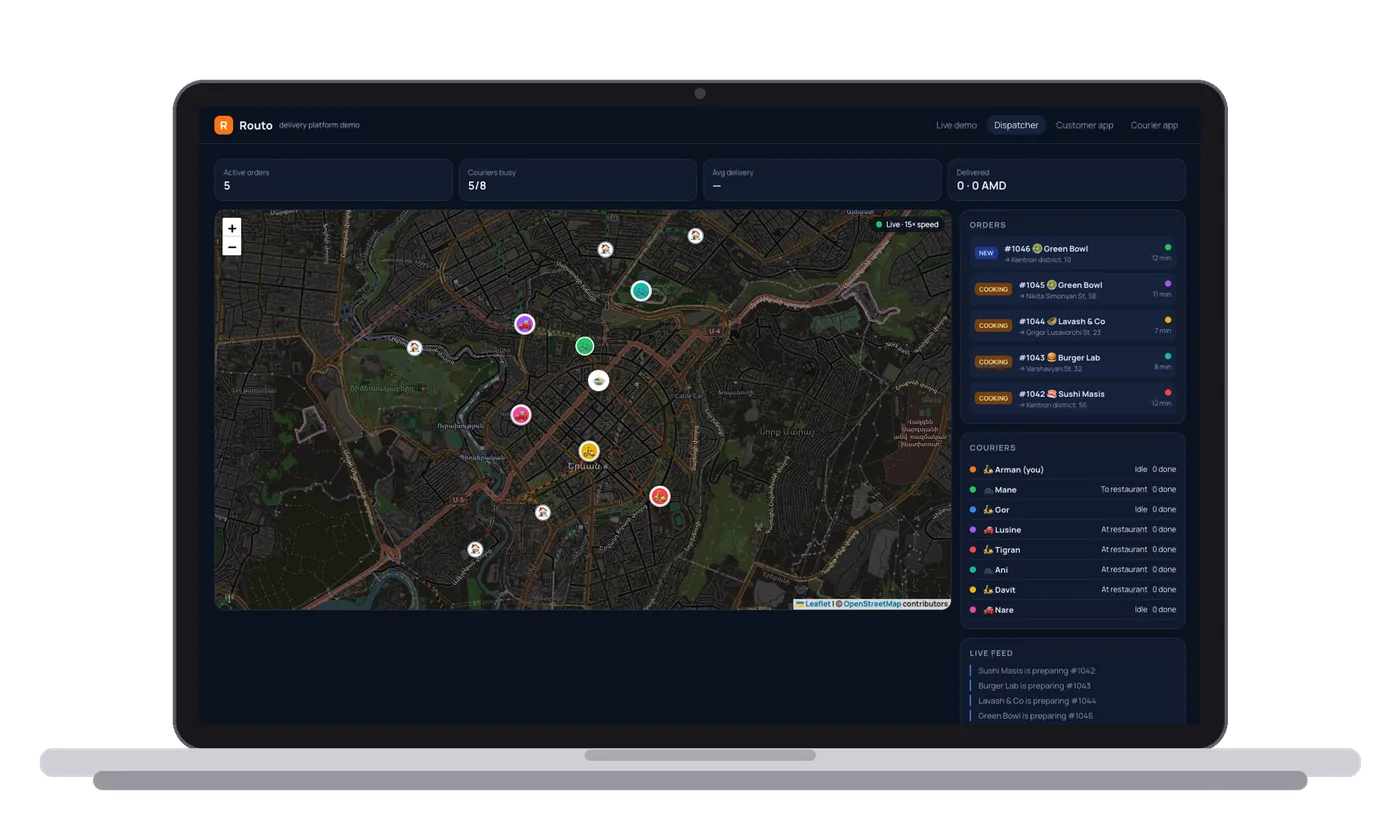Click "Sushi Masis is preparing #1042" feed entry
Viewport: 1400px width, 840px height.
1036,671
